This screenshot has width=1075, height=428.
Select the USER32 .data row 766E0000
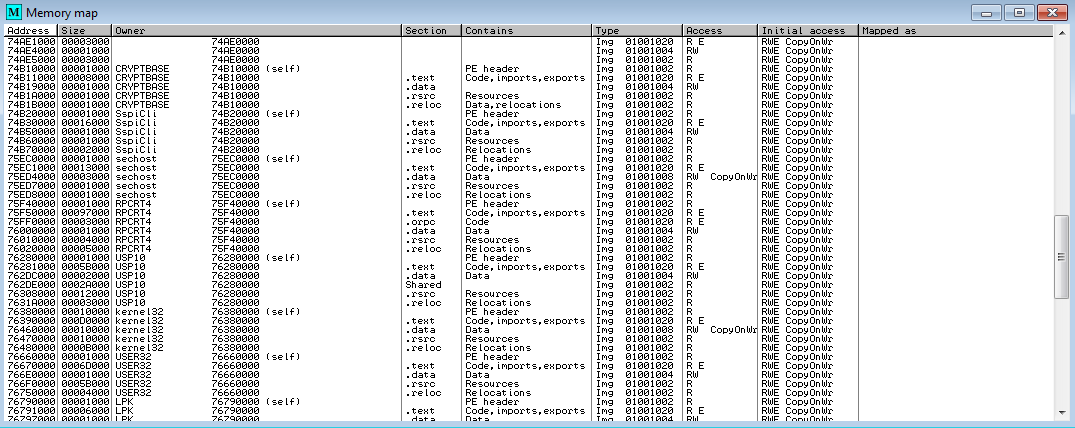[x=529, y=375]
